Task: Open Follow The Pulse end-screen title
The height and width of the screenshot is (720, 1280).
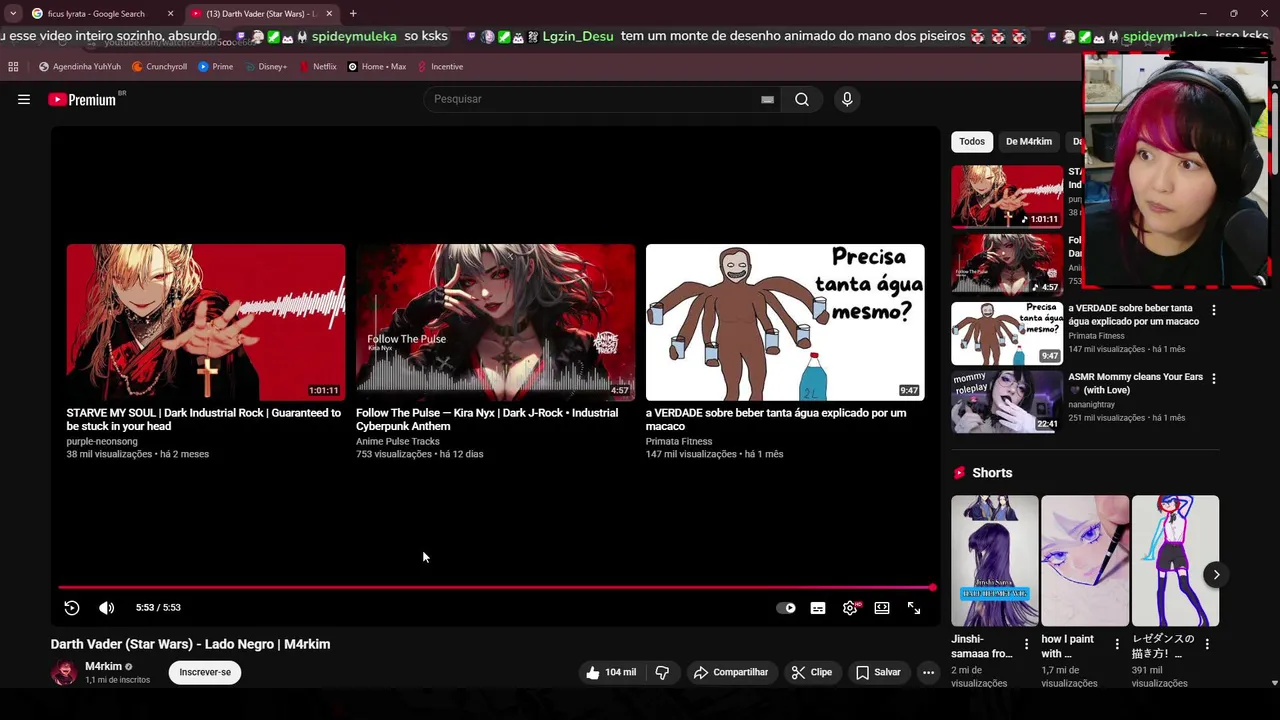Action: (x=487, y=419)
